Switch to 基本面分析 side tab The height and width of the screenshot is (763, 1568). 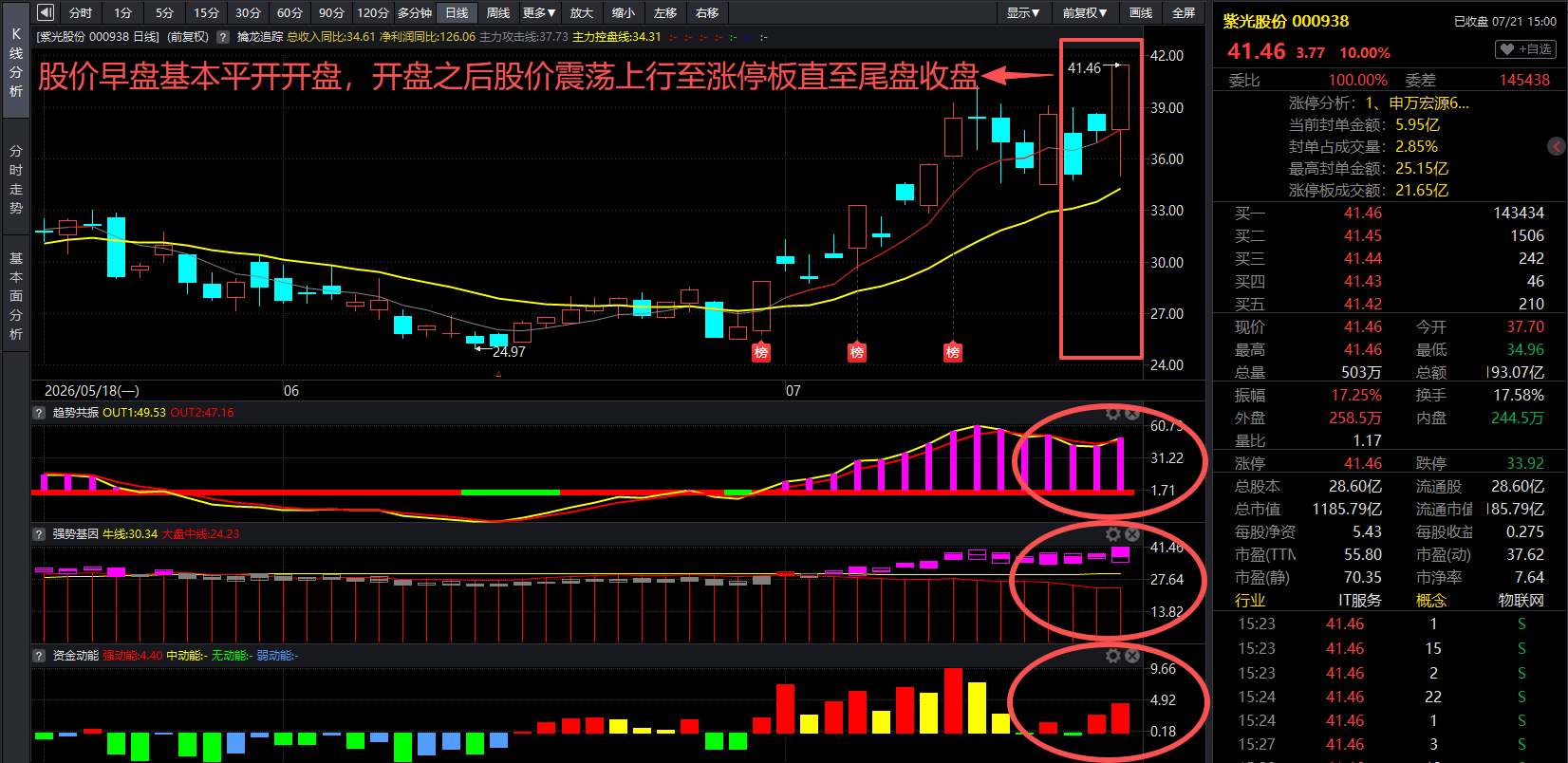tap(15, 296)
